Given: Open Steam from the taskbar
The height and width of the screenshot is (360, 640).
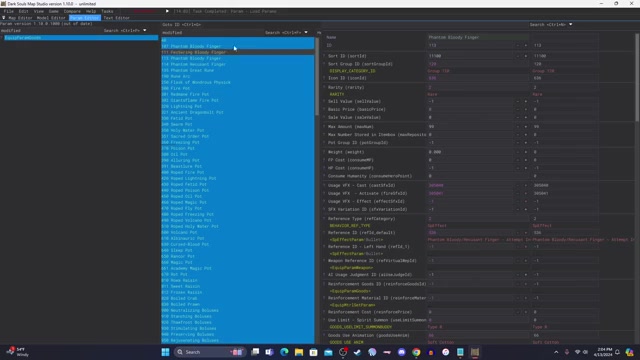Looking at the screenshot, I should click(358, 352).
